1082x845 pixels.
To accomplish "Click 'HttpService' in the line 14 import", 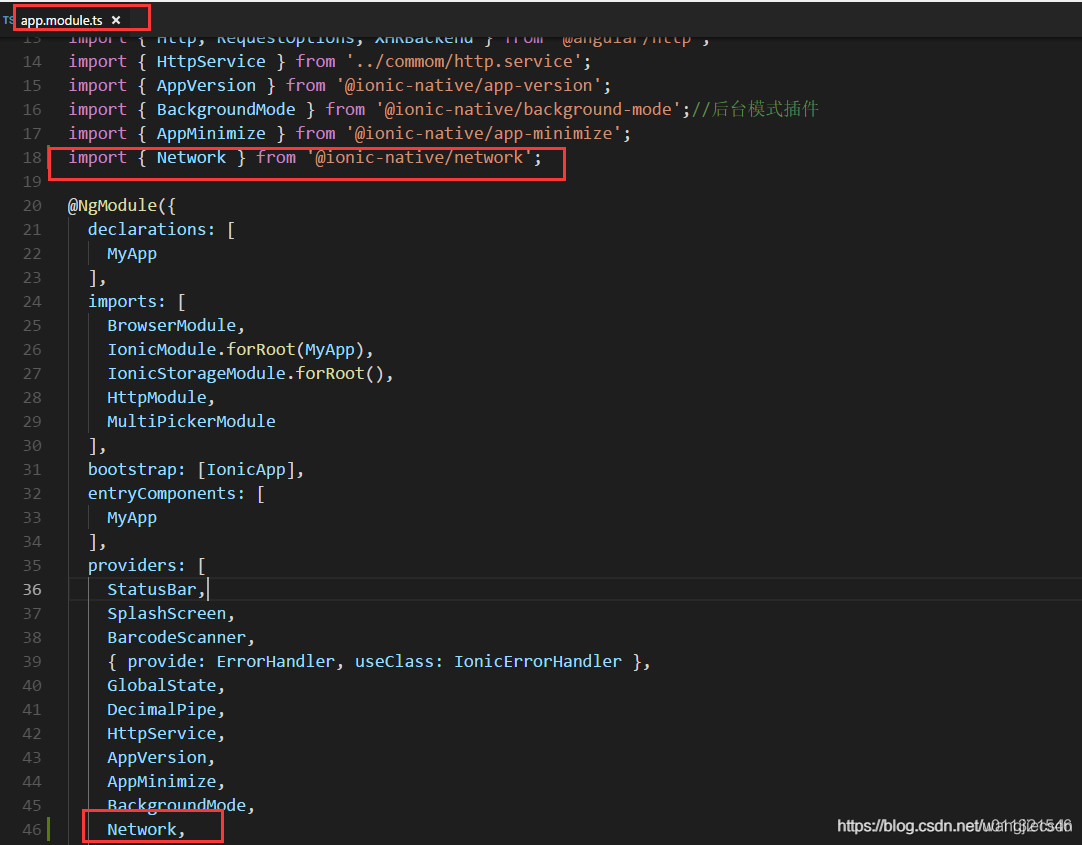I will (210, 61).
